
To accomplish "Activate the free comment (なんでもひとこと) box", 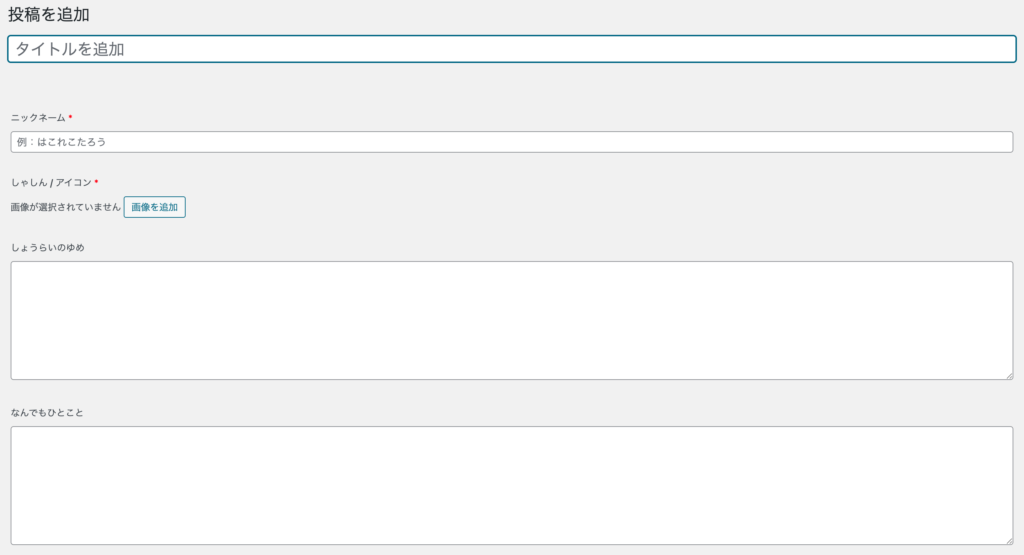I will [x=511, y=485].
